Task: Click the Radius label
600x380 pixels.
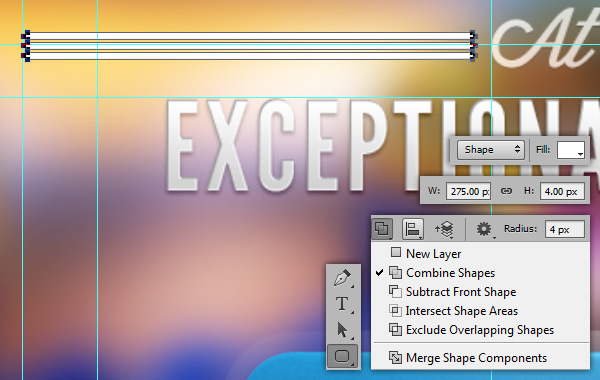Action: click(x=520, y=228)
